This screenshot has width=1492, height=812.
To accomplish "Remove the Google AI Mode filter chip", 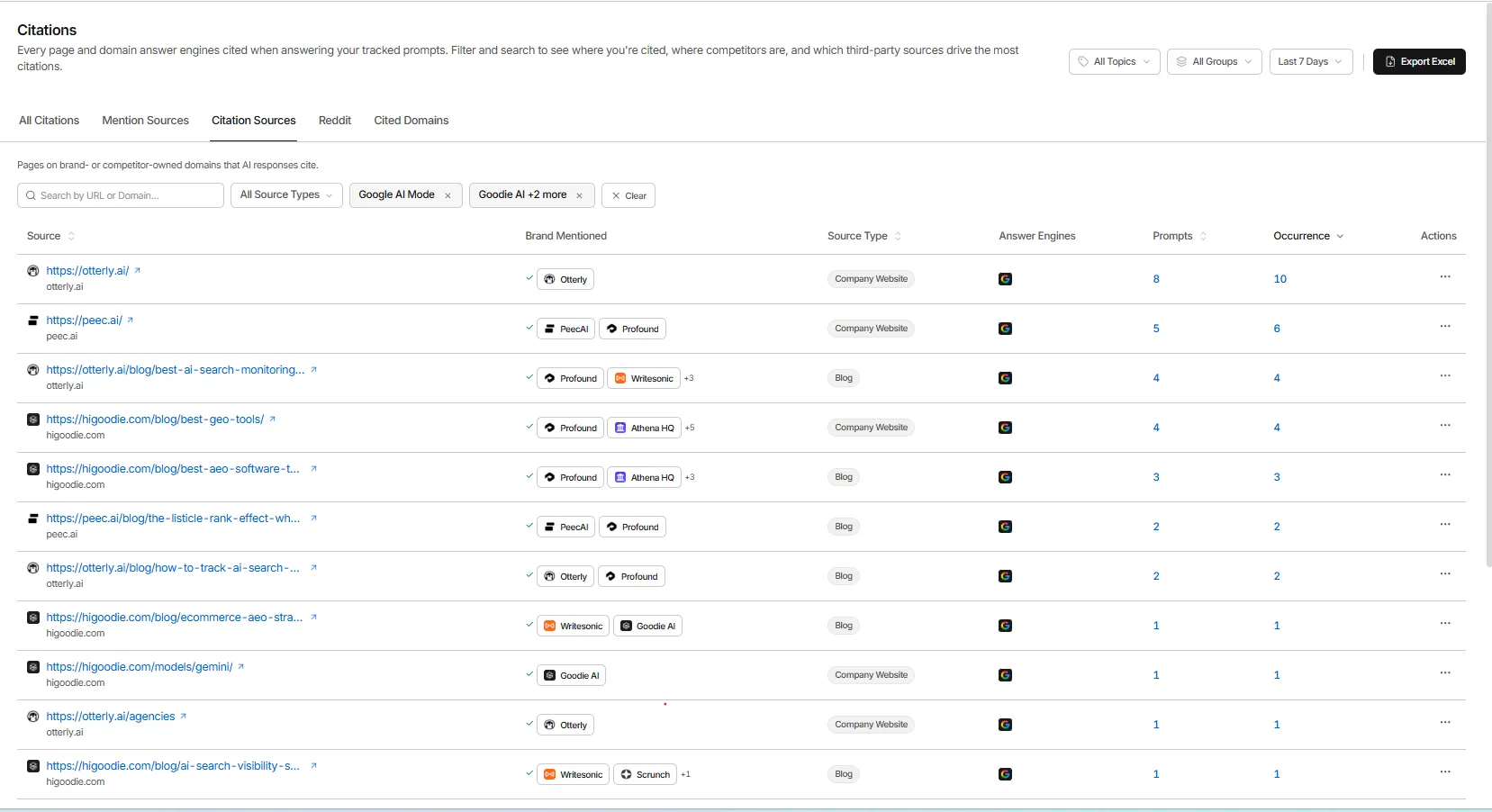I will click(x=448, y=195).
